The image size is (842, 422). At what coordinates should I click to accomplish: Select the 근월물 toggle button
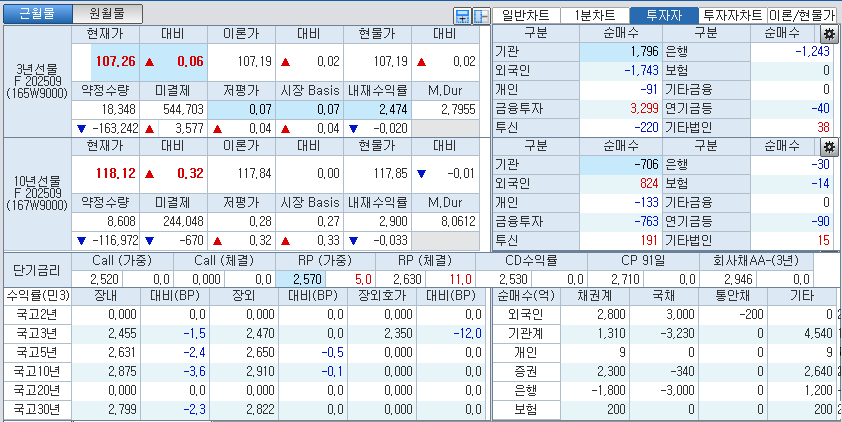(x=37, y=14)
